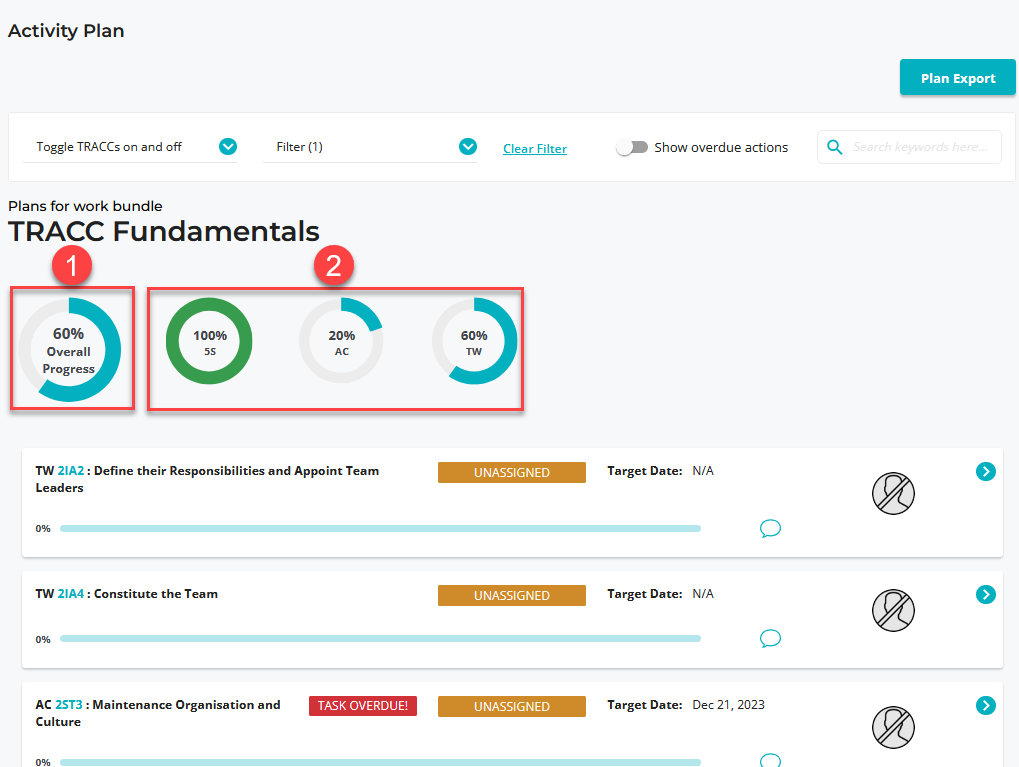This screenshot has height=767, width=1019.
Task: Click the progress bar of TW 2IA2
Action: [x=380, y=528]
